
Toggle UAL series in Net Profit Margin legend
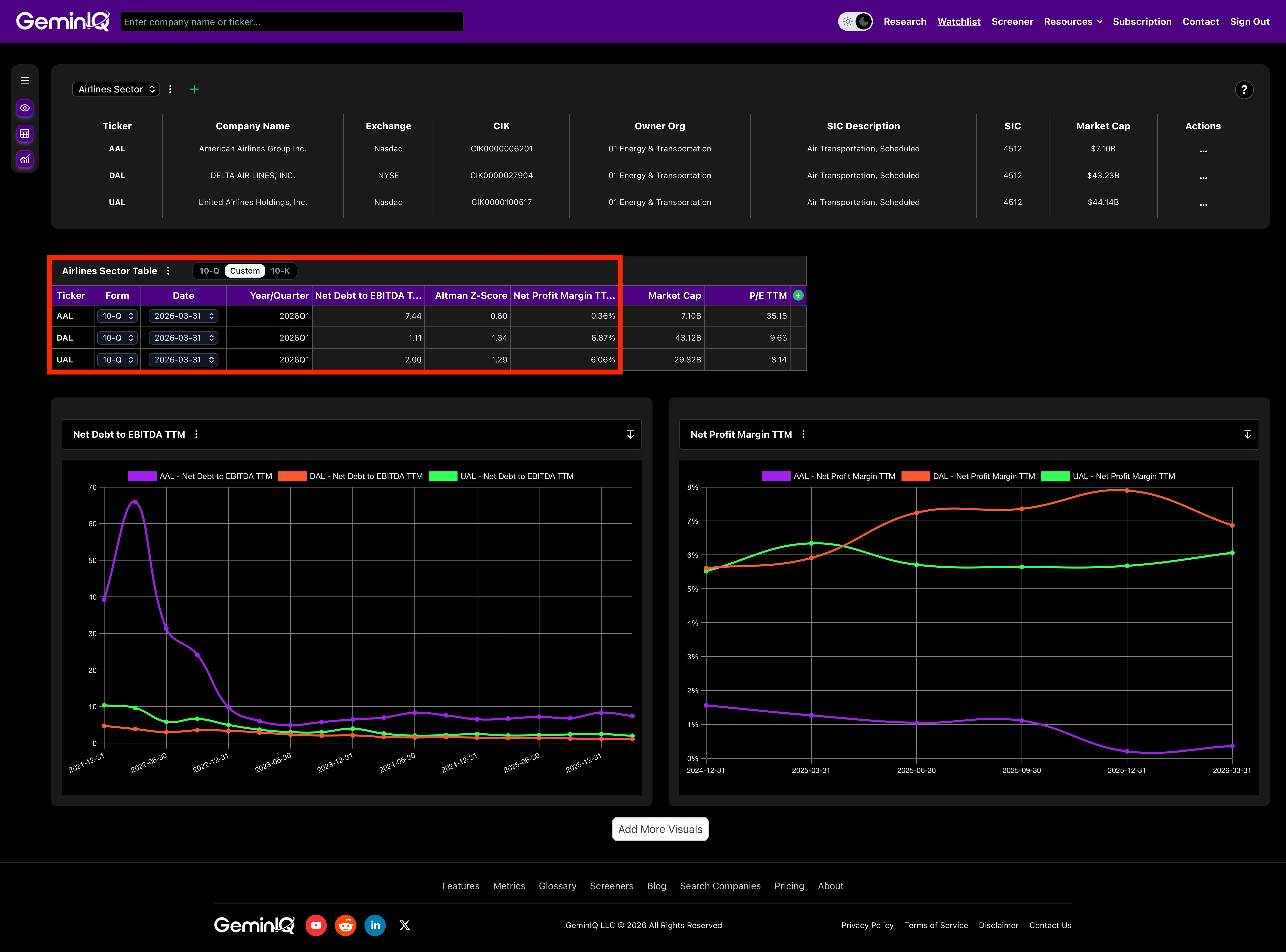point(1108,477)
